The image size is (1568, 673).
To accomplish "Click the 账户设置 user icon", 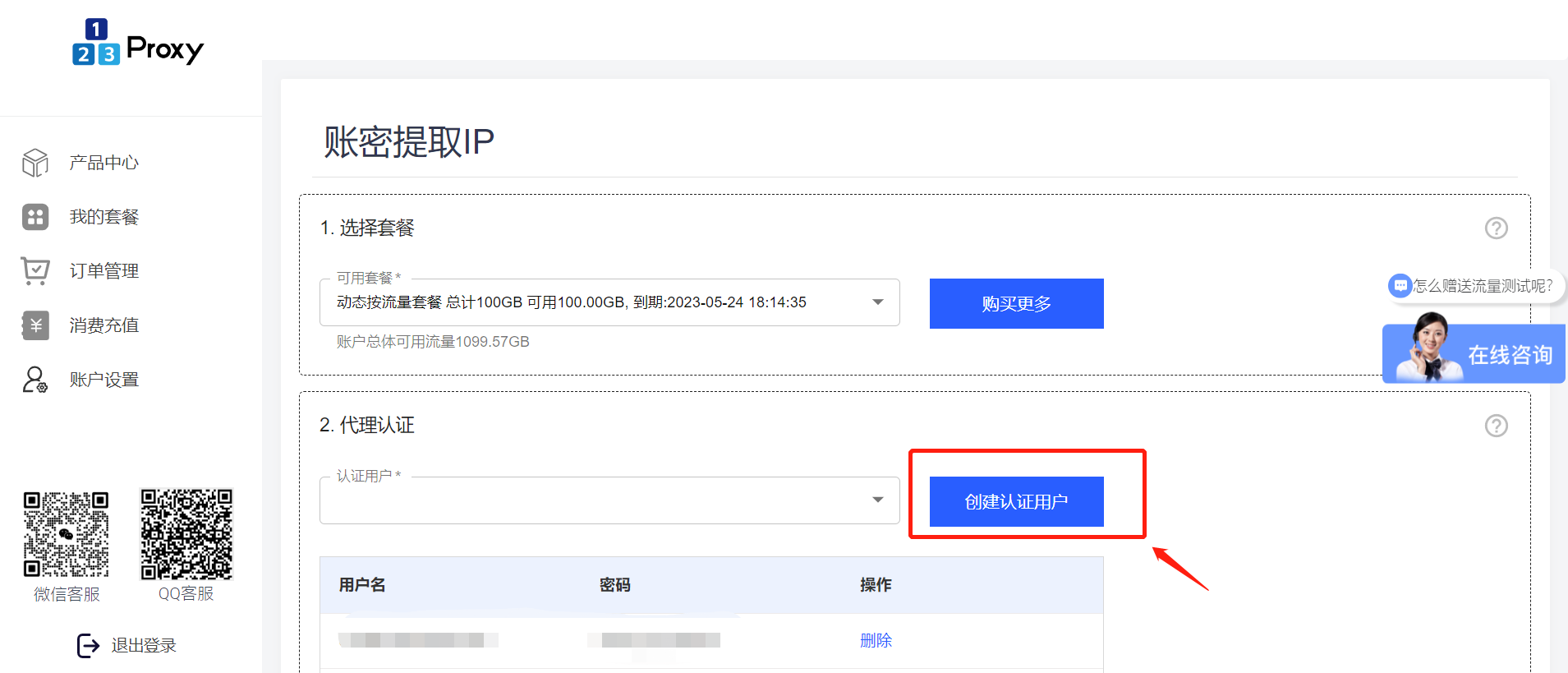I will (x=35, y=380).
